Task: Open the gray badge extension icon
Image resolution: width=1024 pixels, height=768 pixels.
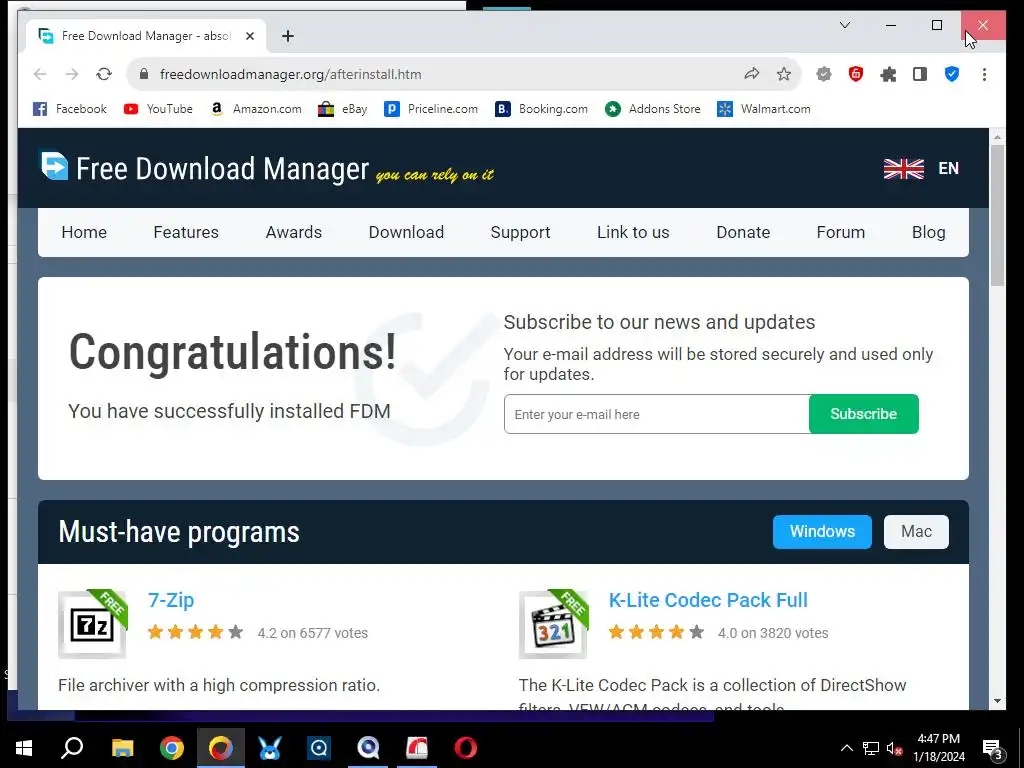Action: click(x=824, y=74)
